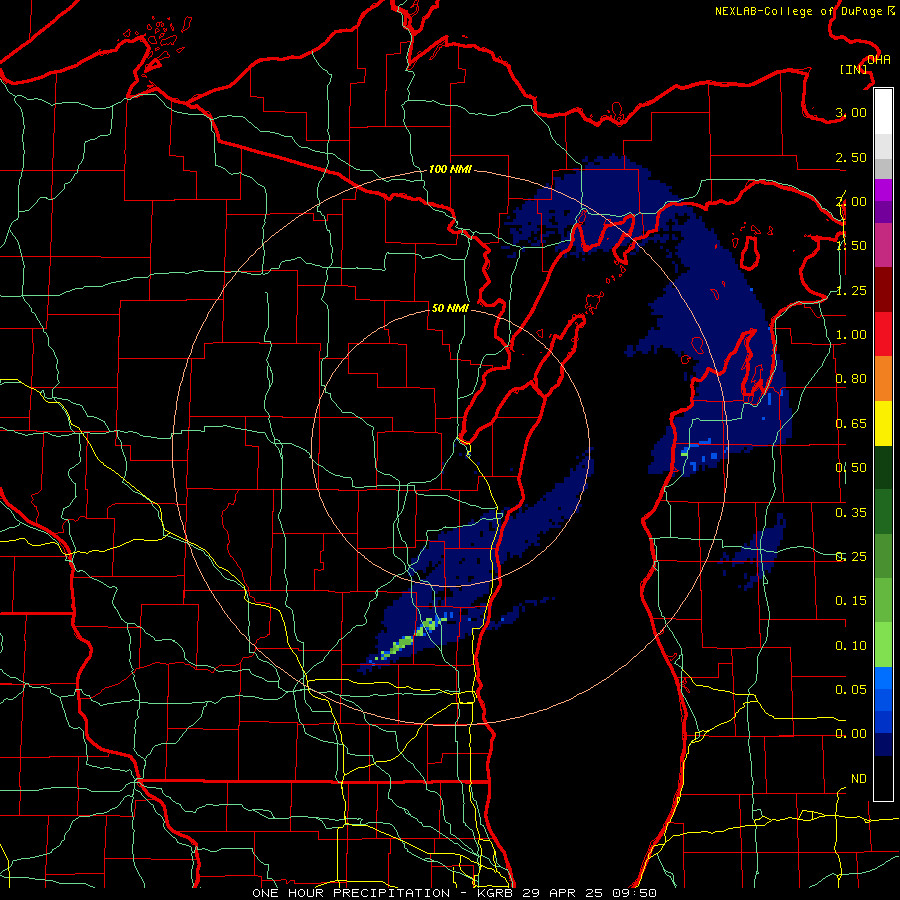900x900 pixels.
Task: Select the orange legend swatch
Action: (883, 379)
